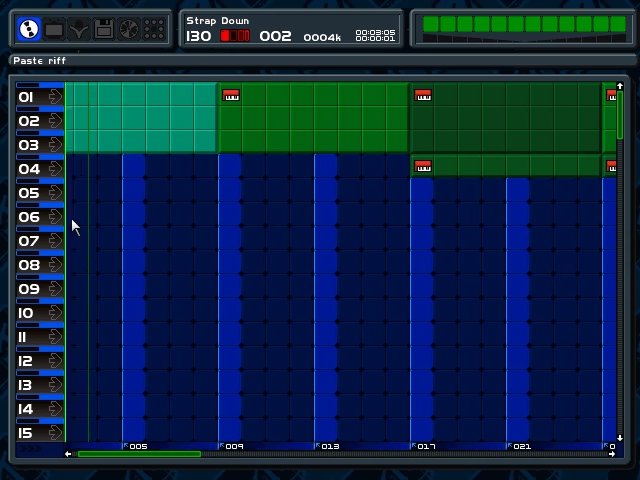Click keyboard riff icon at bar 017 track 04
The width and height of the screenshot is (640, 480).
[423, 166]
